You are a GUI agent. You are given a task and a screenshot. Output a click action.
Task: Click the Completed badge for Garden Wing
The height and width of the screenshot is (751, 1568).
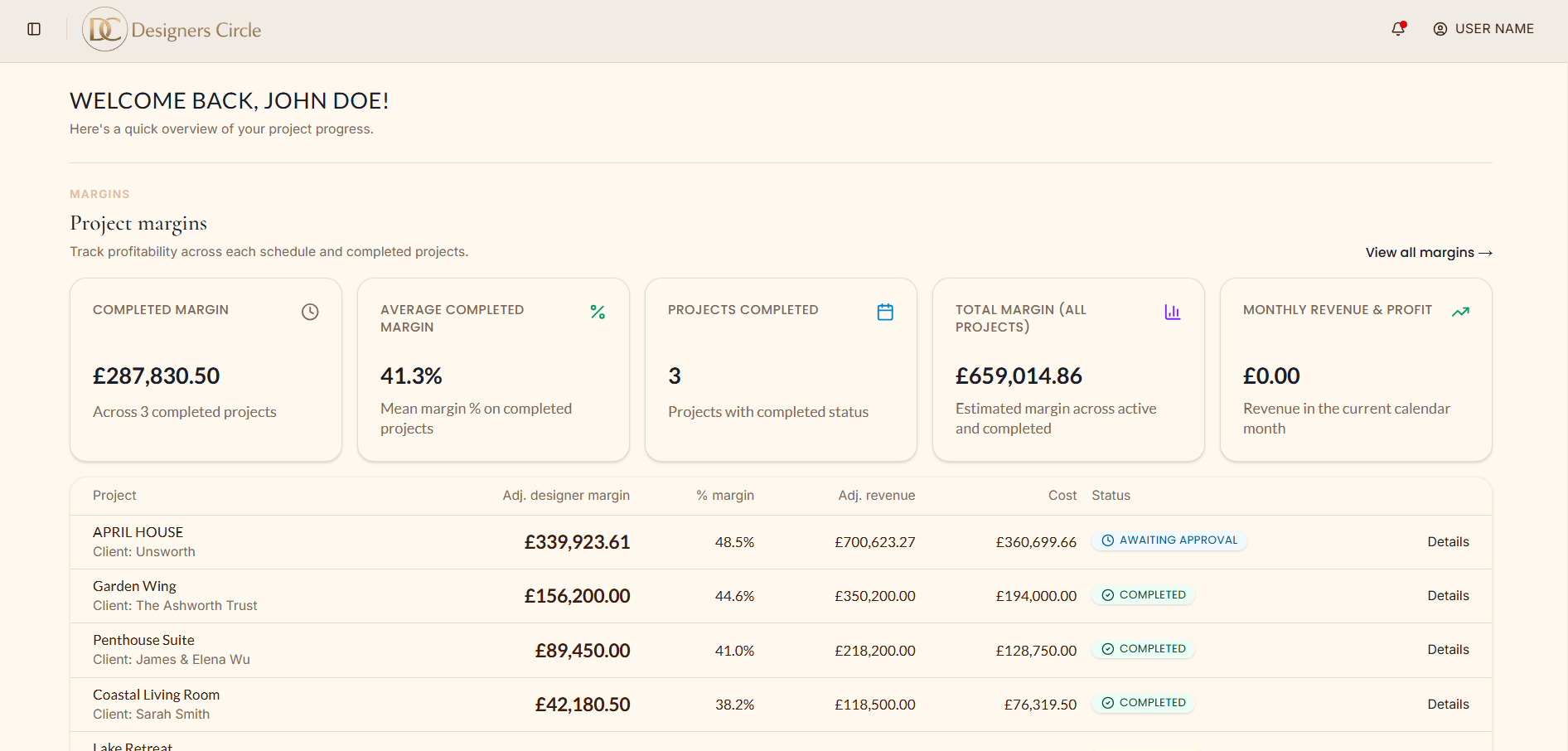[1143, 595]
